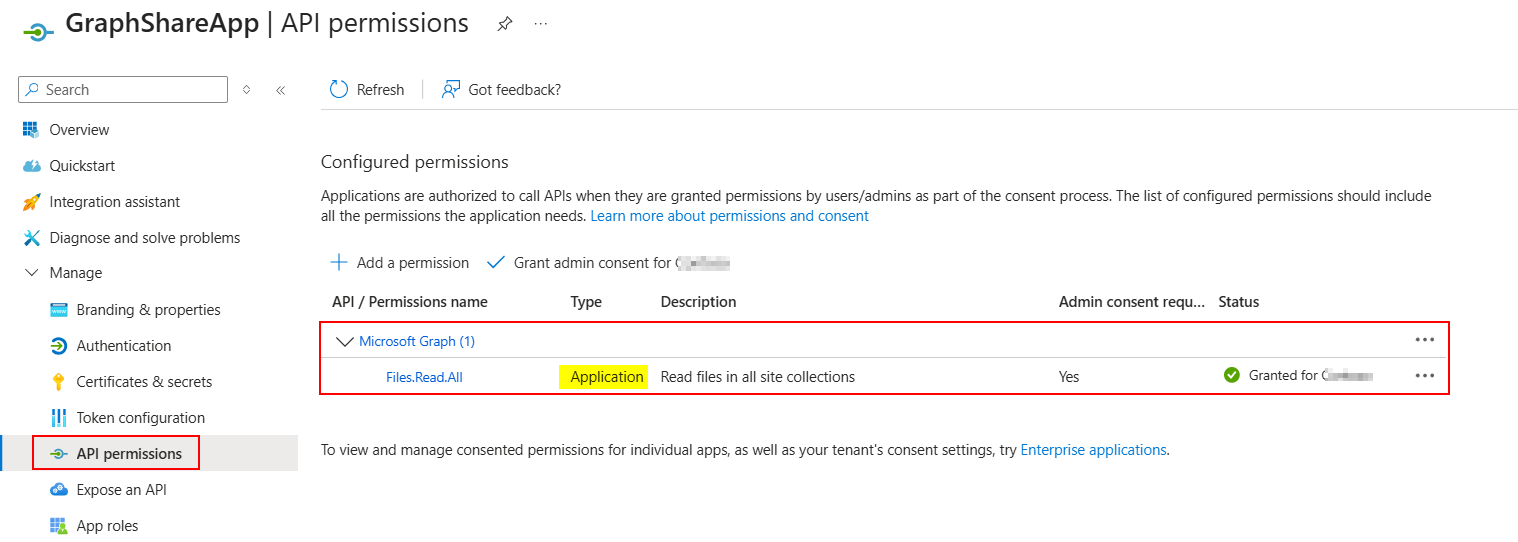
Task: Collapse the Manage section
Action: pos(31,273)
